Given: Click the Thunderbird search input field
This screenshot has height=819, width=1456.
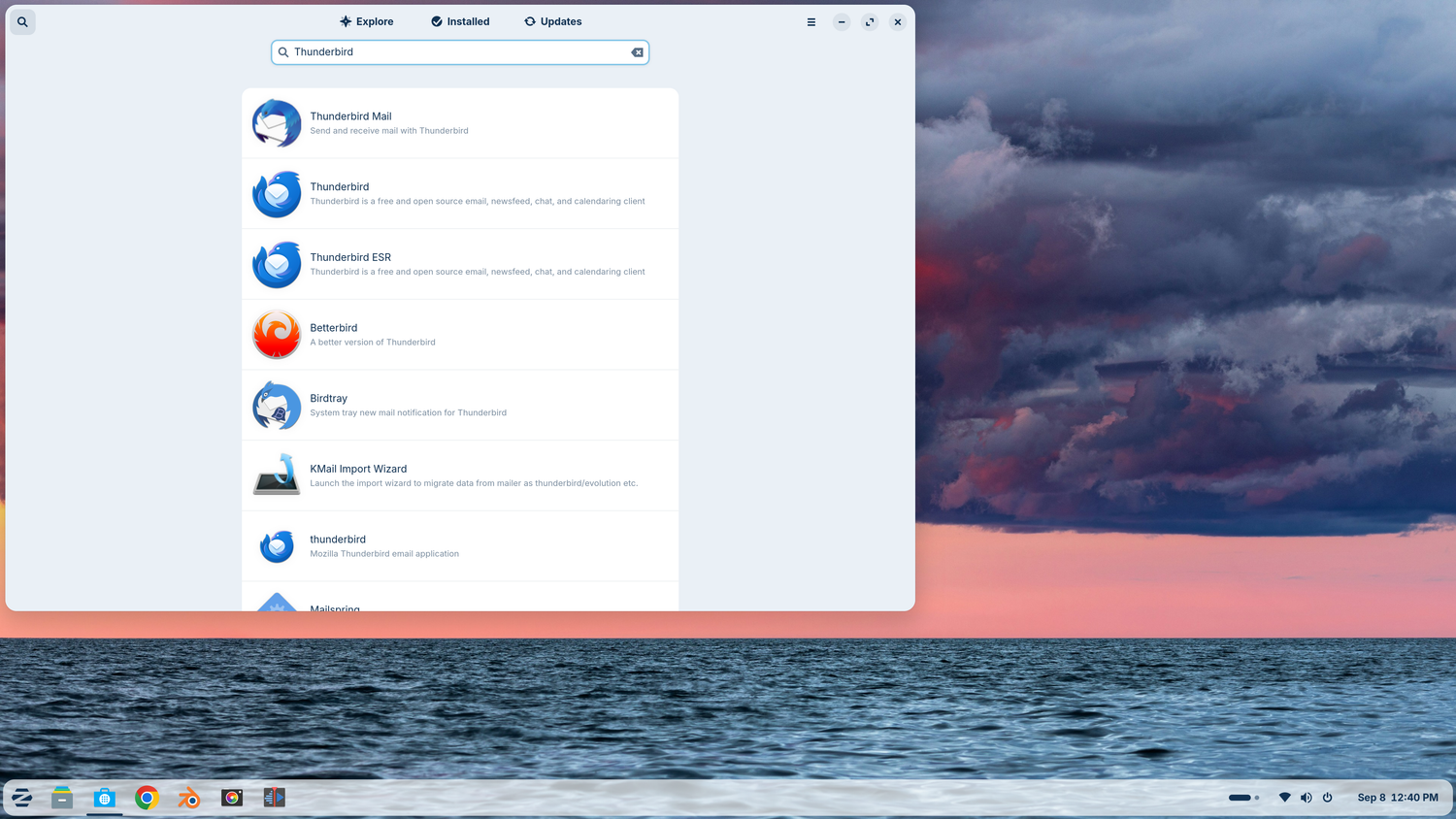Looking at the screenshot, I should point(460,52).
